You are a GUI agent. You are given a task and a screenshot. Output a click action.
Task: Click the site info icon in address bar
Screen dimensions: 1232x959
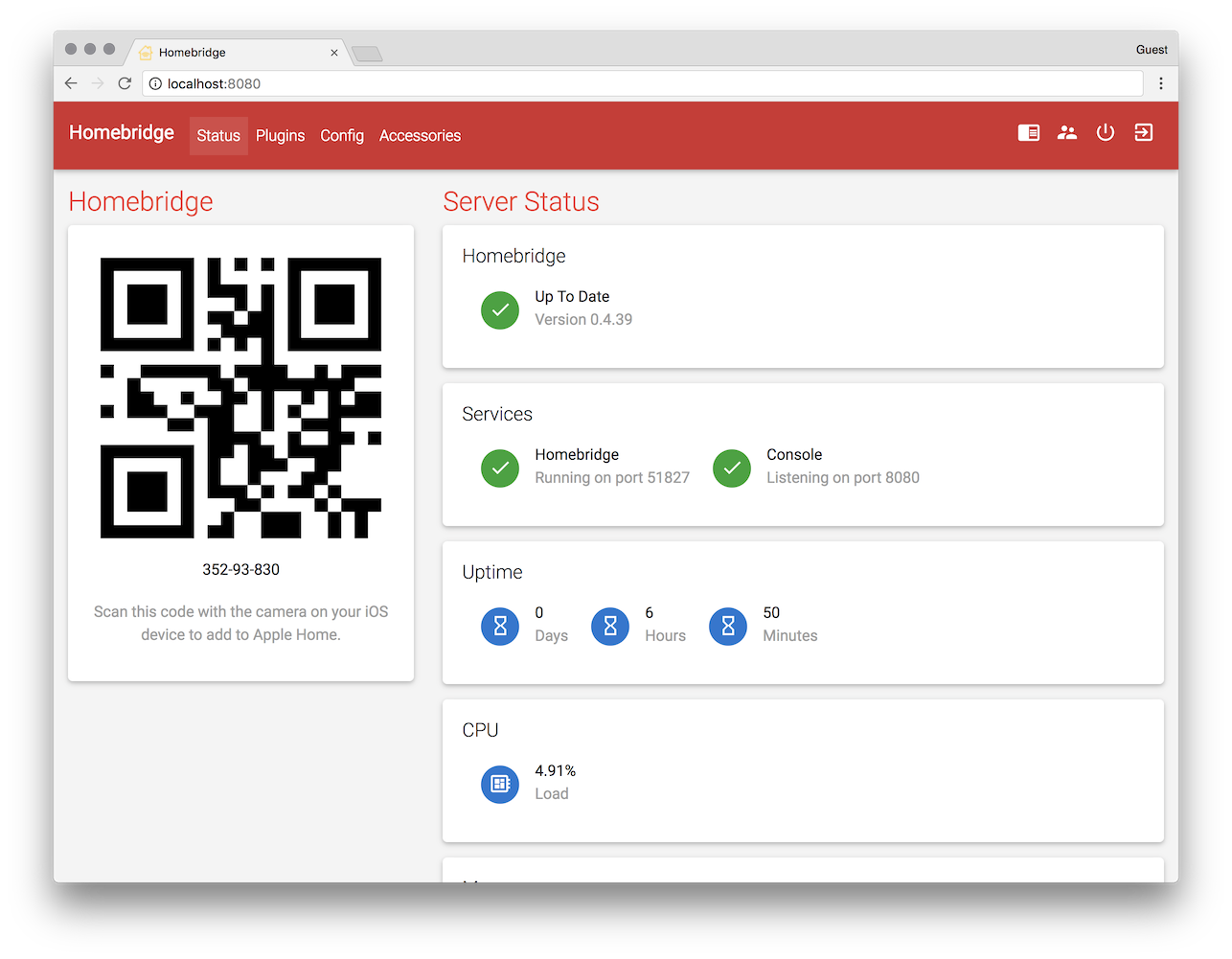pos(155,83)
